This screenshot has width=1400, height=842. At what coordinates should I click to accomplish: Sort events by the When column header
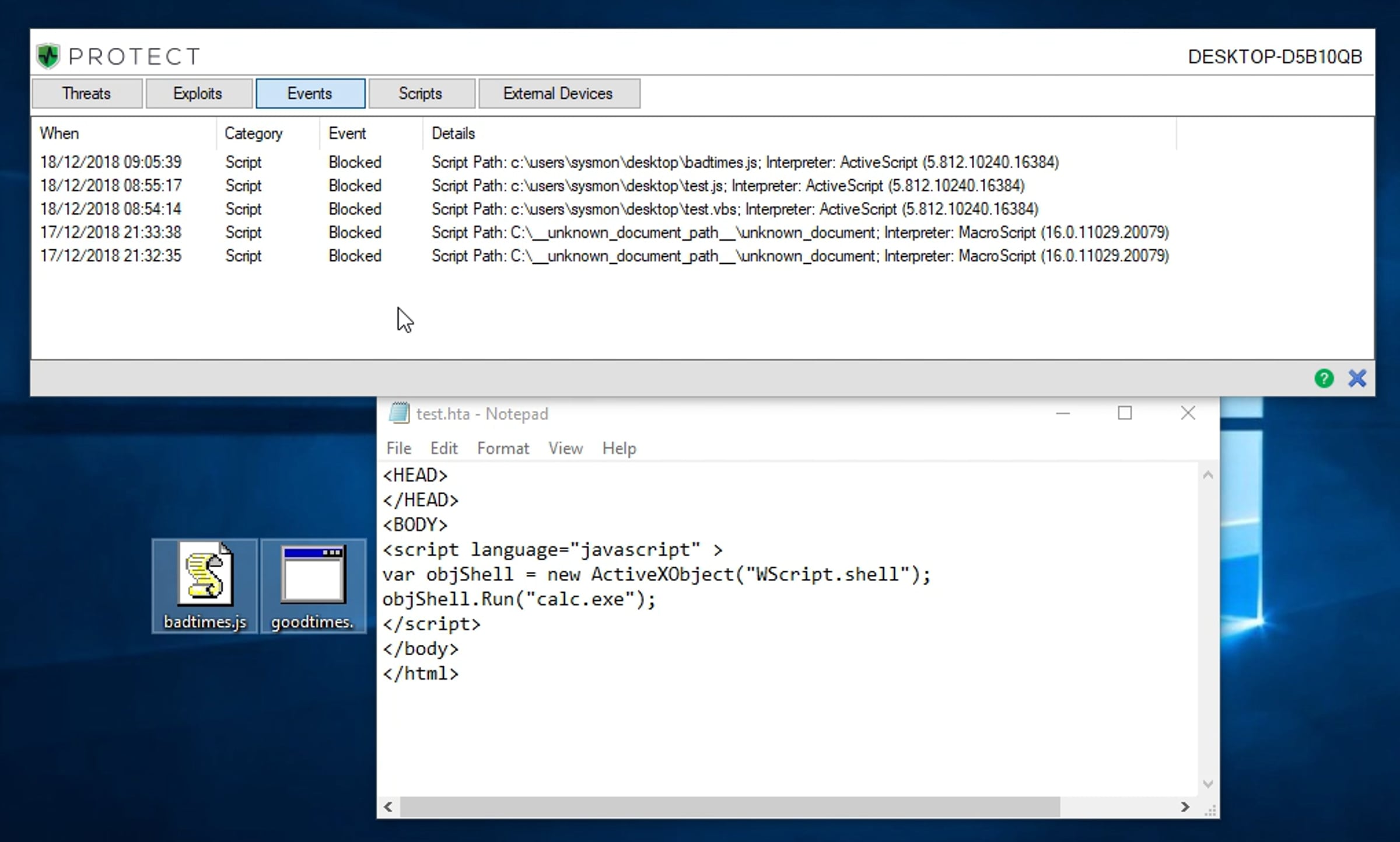pyautogui.click(x=124, y=134)
